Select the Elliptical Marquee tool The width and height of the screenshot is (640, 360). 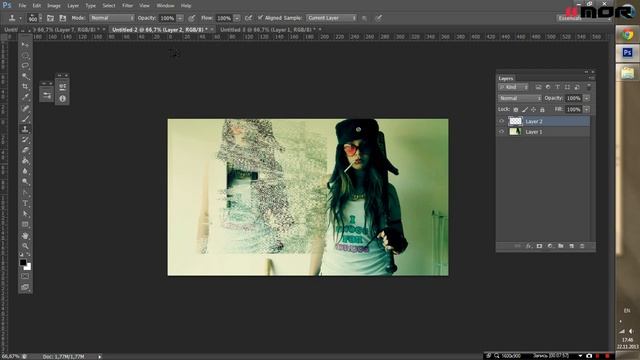[x=25, y=55]
